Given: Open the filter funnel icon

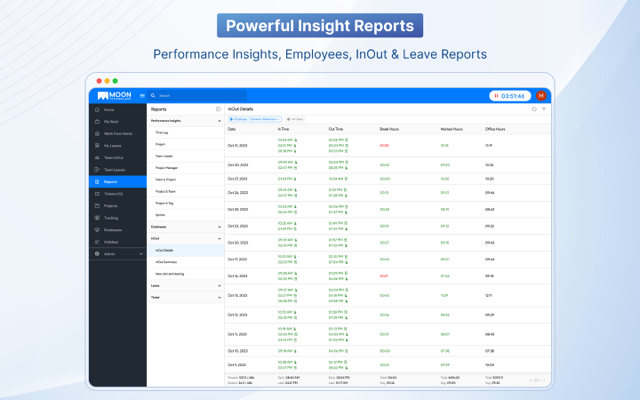Looking at the screenshot, I should (x=544, y=109).
